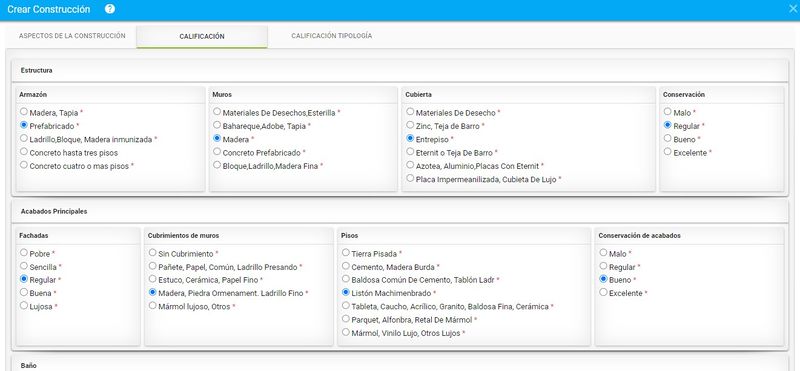
Task: Select Tierra Pisada under Pisos
Action: [346, 253]
